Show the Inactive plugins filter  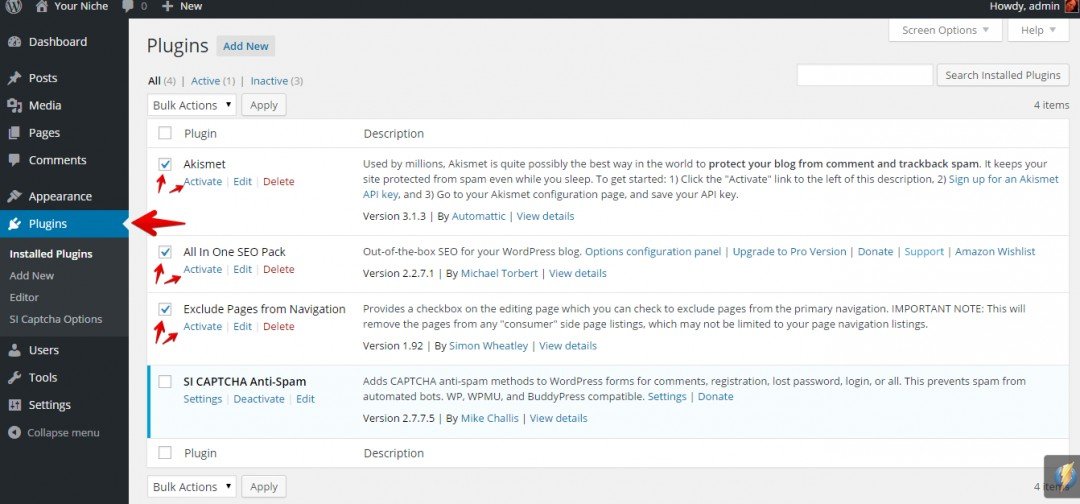point(269,81)
